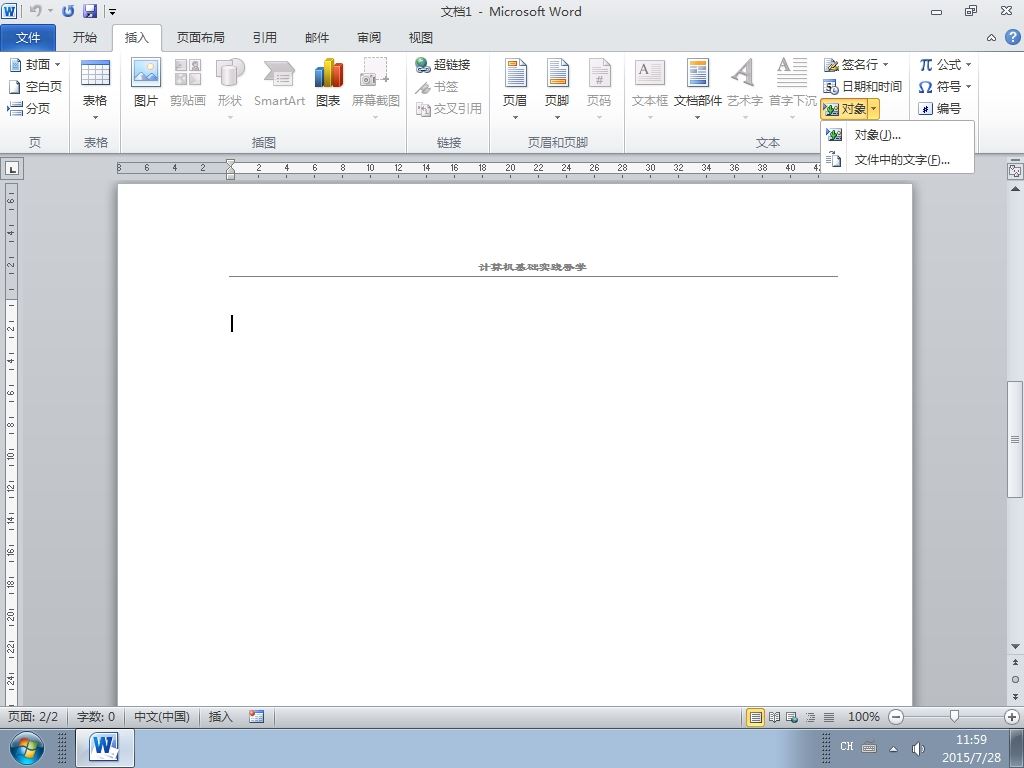Open the ruler tab selector at the left corner
Image resolution: width=1024 pixels, height=768 pixels.
12,169
